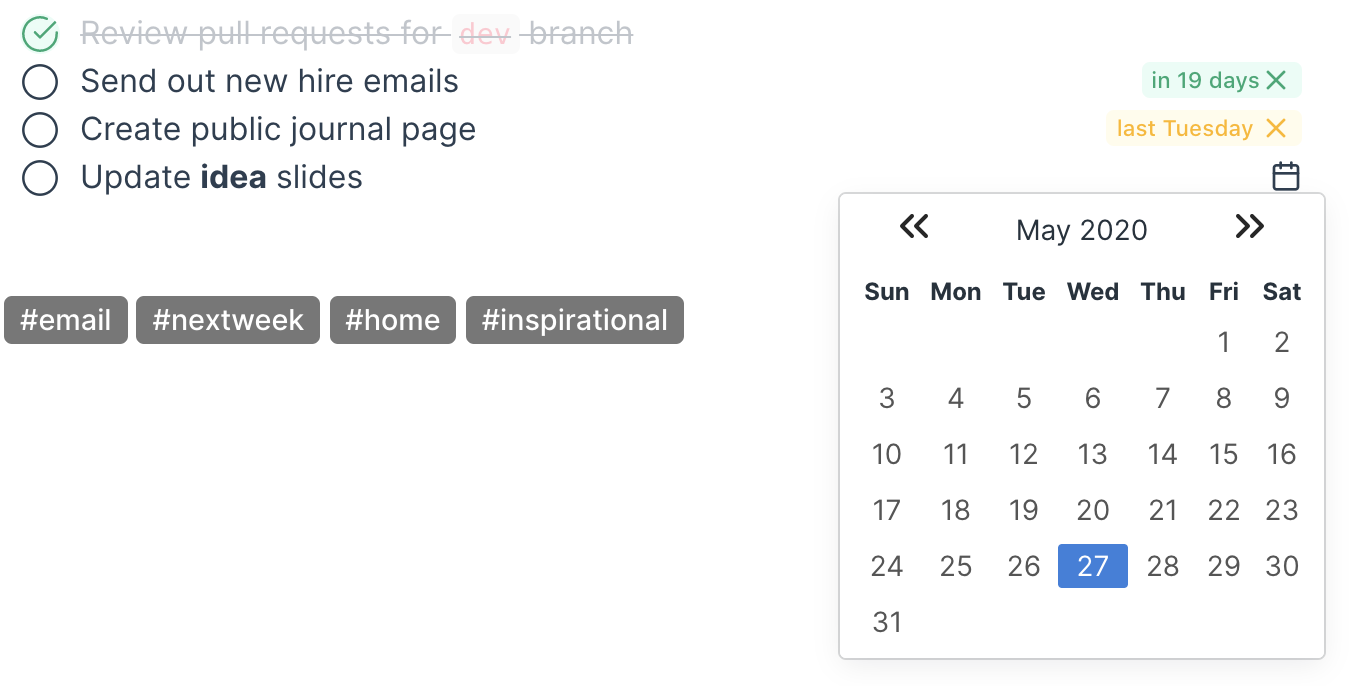Choose the #inspirational tag
Image resolution: width=1352 pixels, height=686 pixels.
575,320
